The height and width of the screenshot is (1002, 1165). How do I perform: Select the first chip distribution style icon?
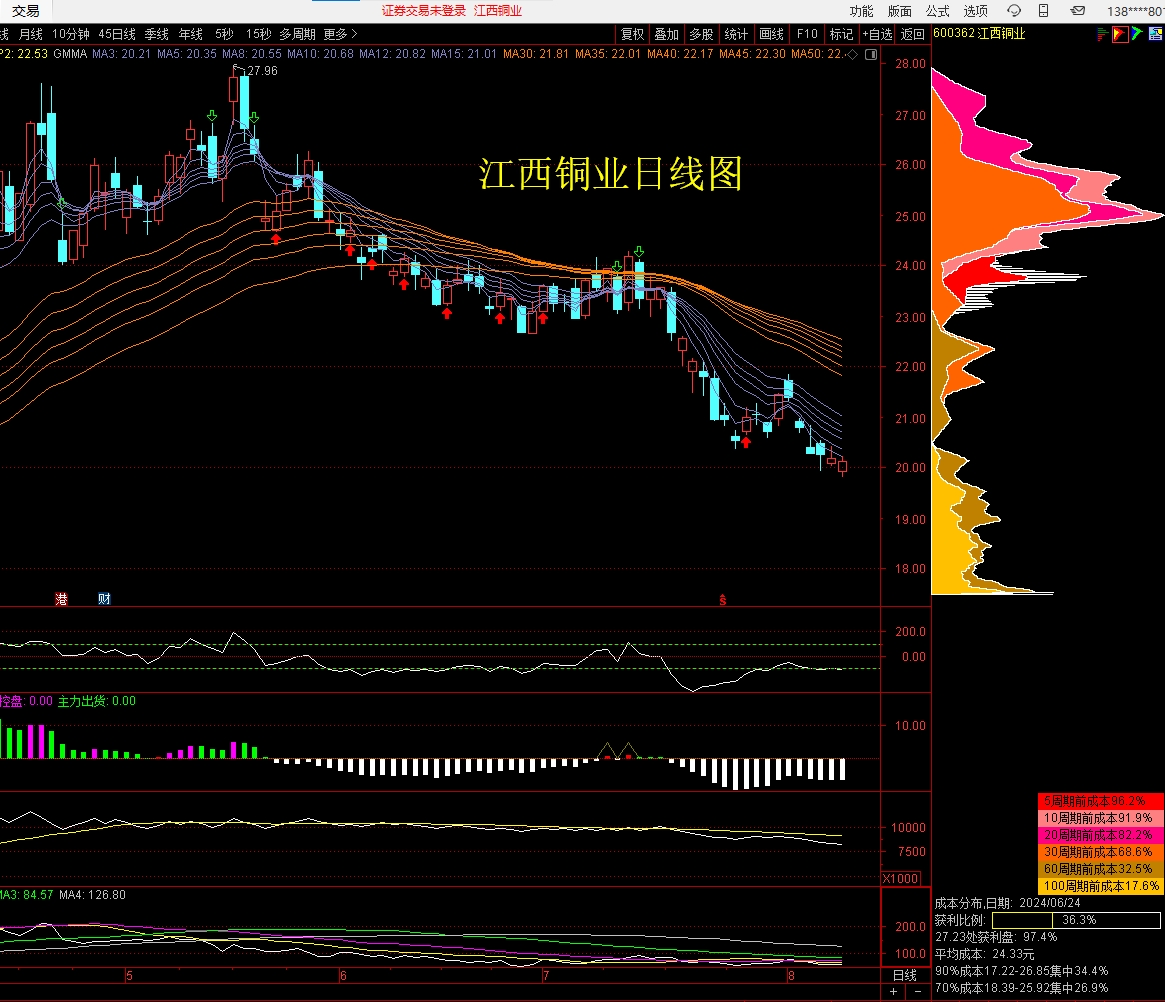coord(1102,33)
